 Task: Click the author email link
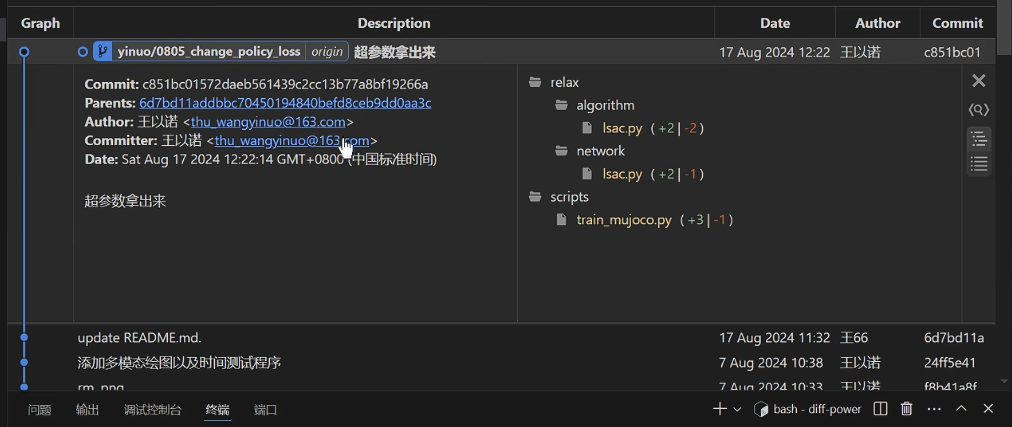click(268, 122)
